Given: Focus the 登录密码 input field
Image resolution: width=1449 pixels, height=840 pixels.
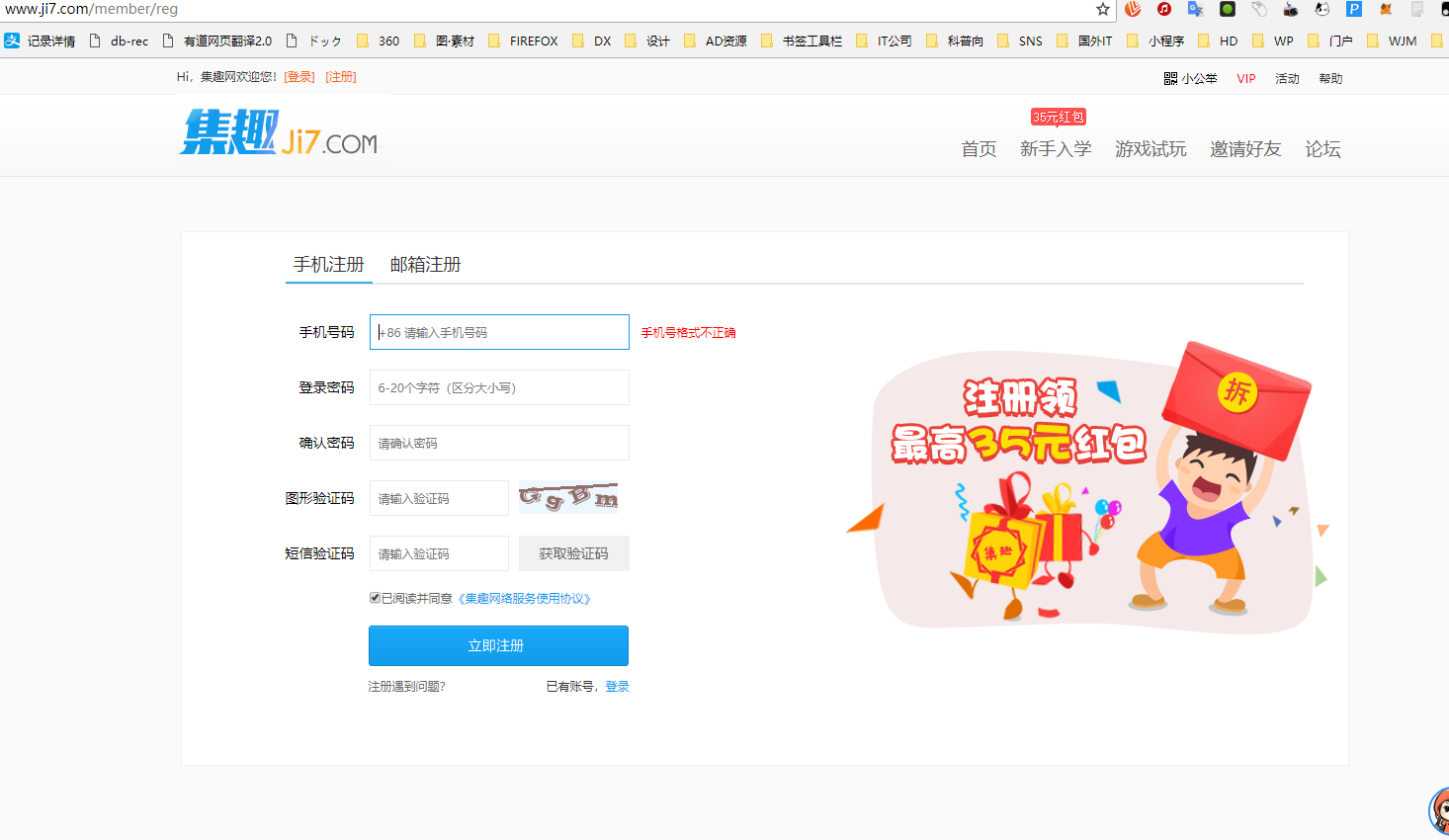Looking at the screenshot, I should pos(499,387).
